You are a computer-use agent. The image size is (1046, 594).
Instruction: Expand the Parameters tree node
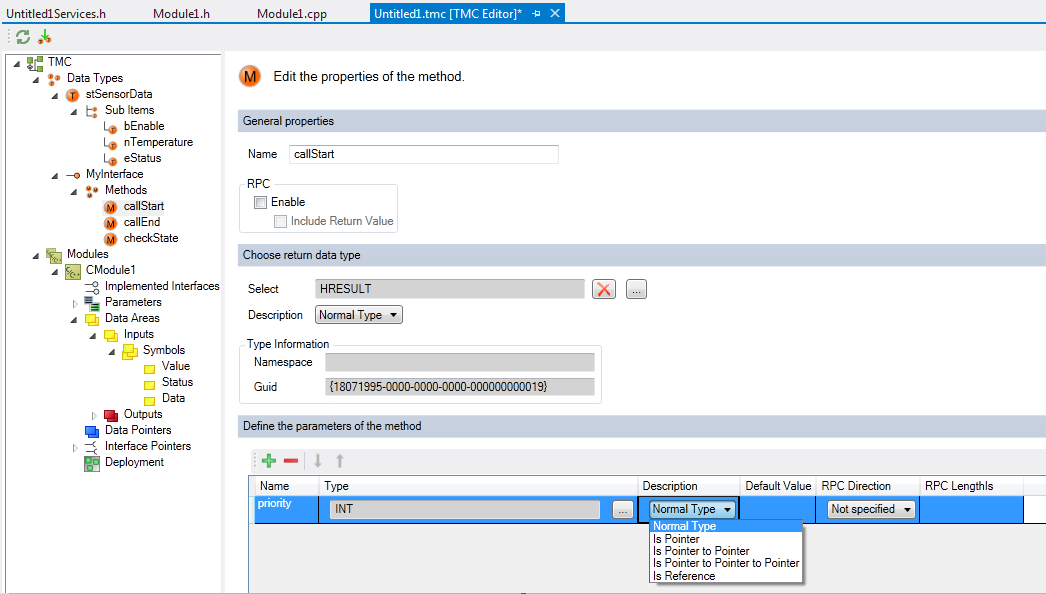[x=75, y=303]
